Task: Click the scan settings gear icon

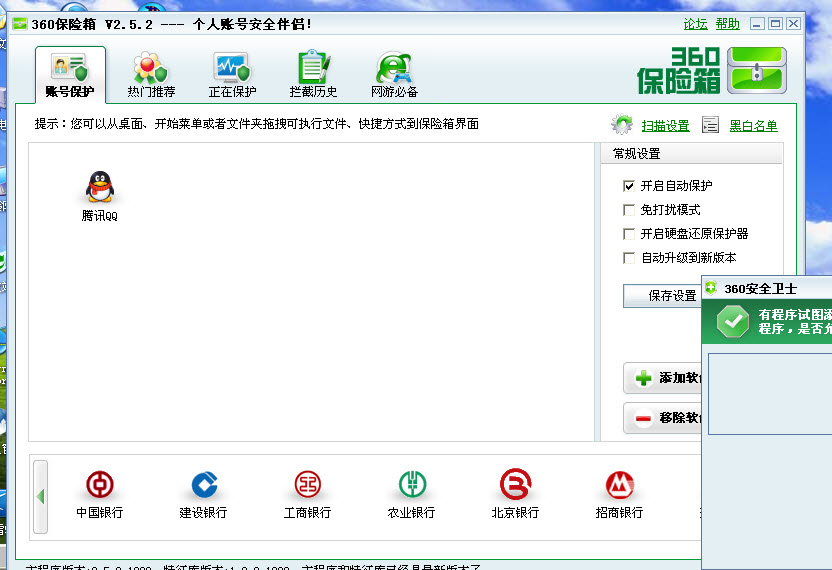Action: (621, 125)
